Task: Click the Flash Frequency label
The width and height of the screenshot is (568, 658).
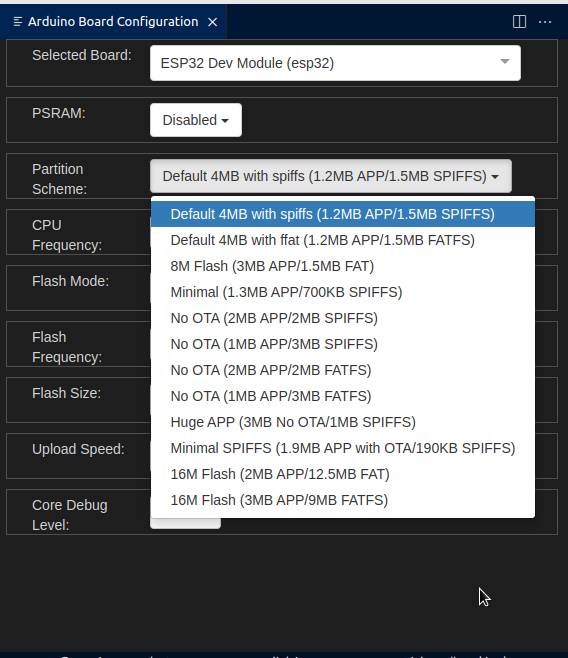Action: point(67,347)
